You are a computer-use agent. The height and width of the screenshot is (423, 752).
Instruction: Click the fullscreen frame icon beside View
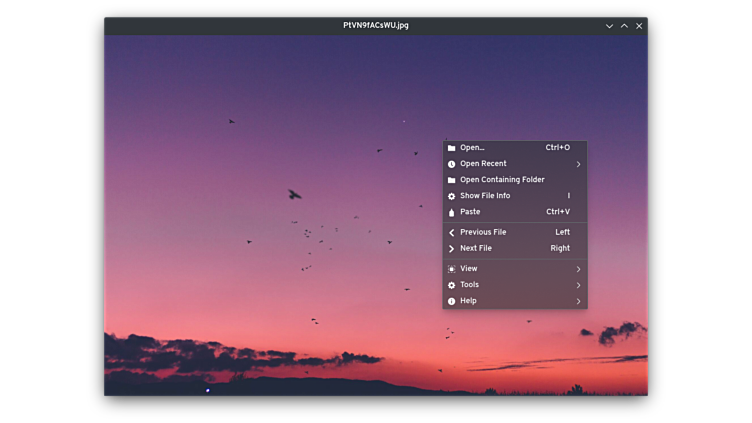452,269
